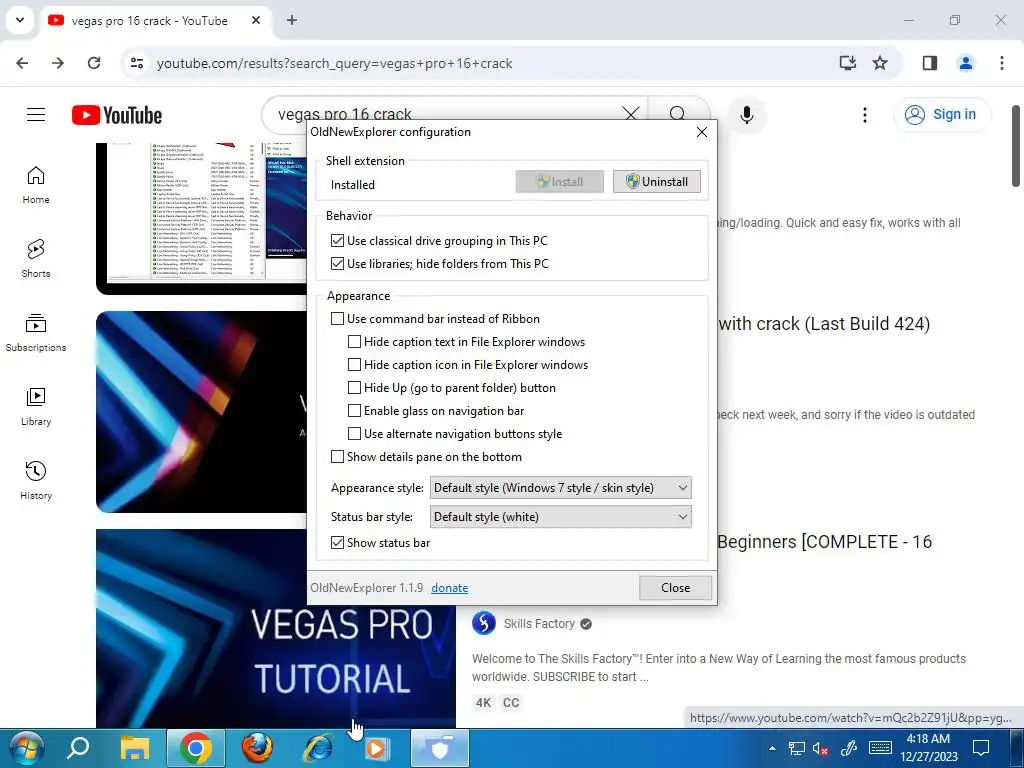
Task: Click the install app icon in address bar
Action: 848,63
